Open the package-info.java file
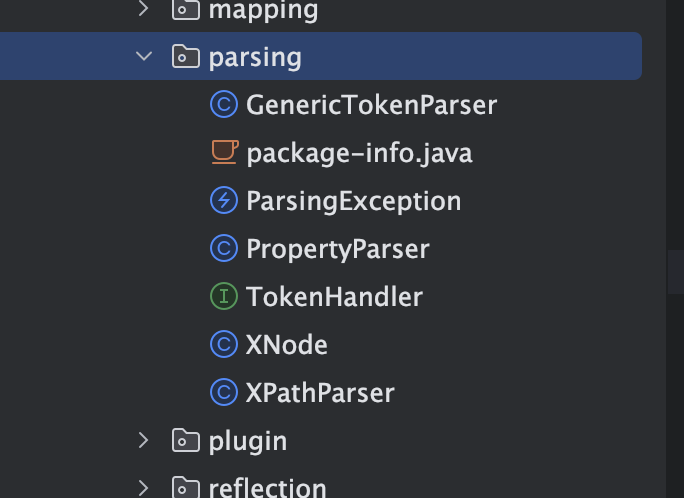The image size is (684, 498). click(359, 153)
